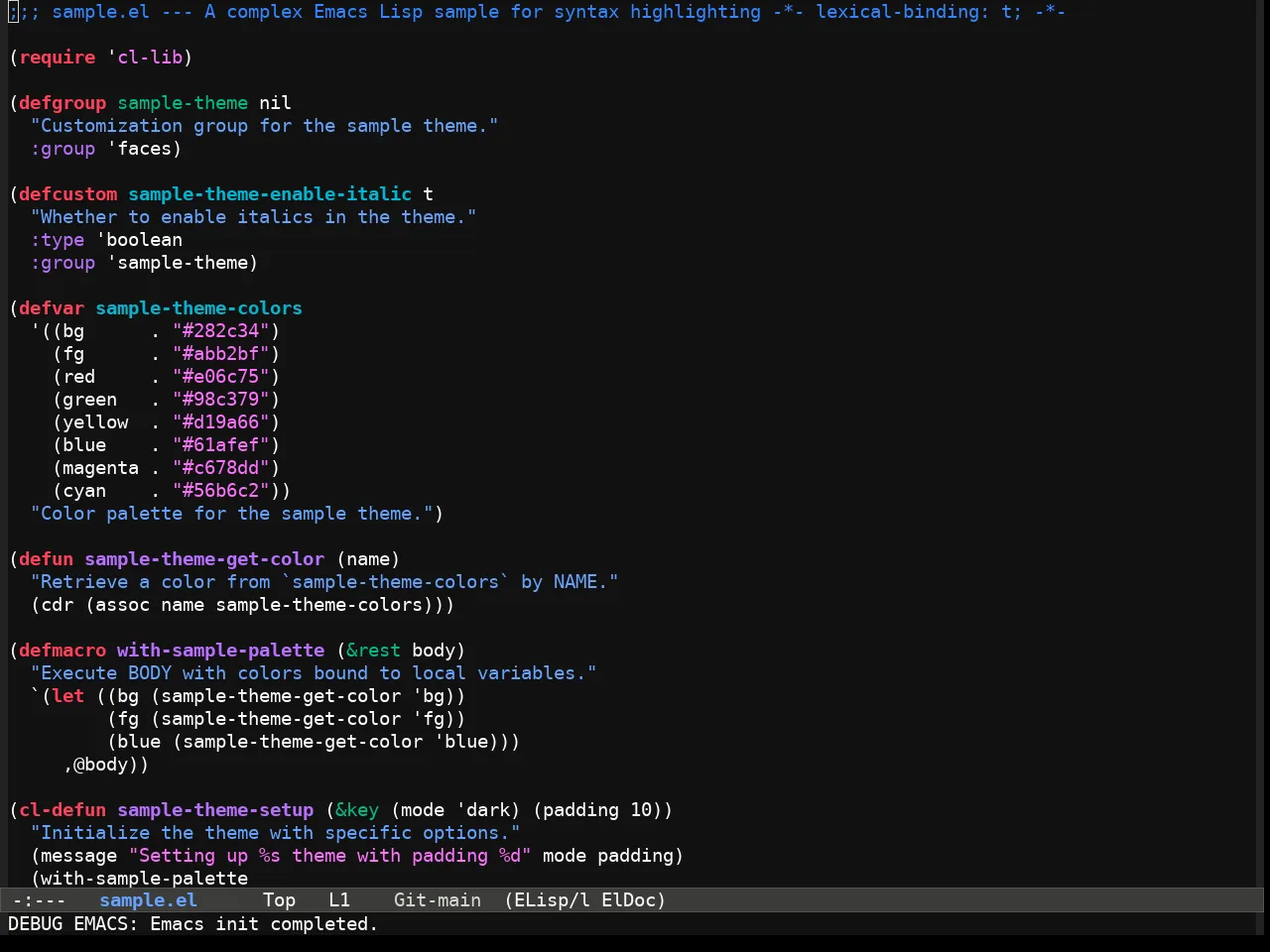Click the 'cl-lib symbol
Image resolution: width=1270 pixels, height=952 pixels.
pyautogui.click(x=145, y=58)
